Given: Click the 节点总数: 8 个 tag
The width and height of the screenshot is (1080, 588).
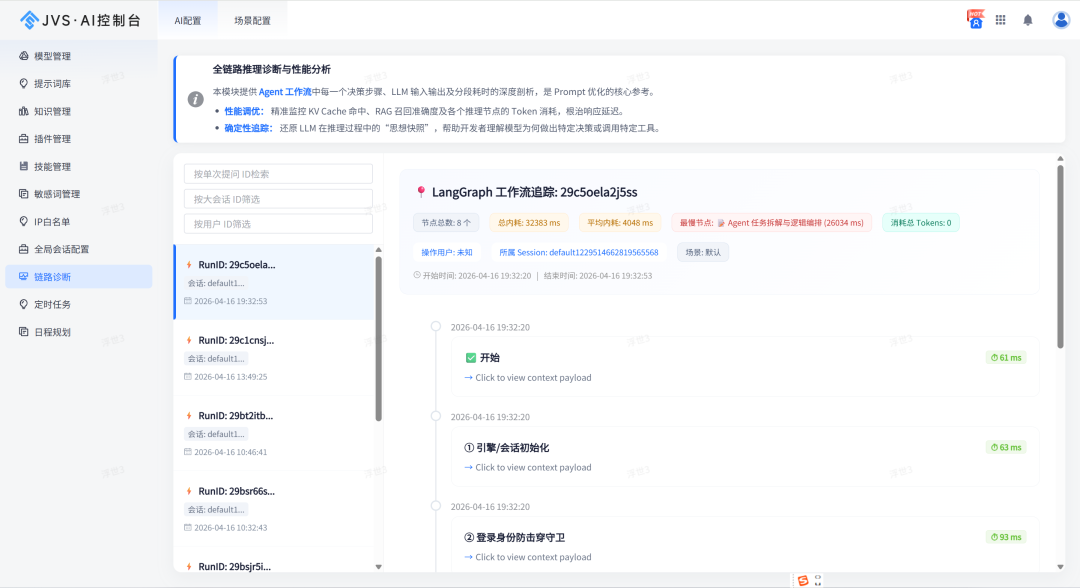Looking at the screenshot, I should 446,222.
